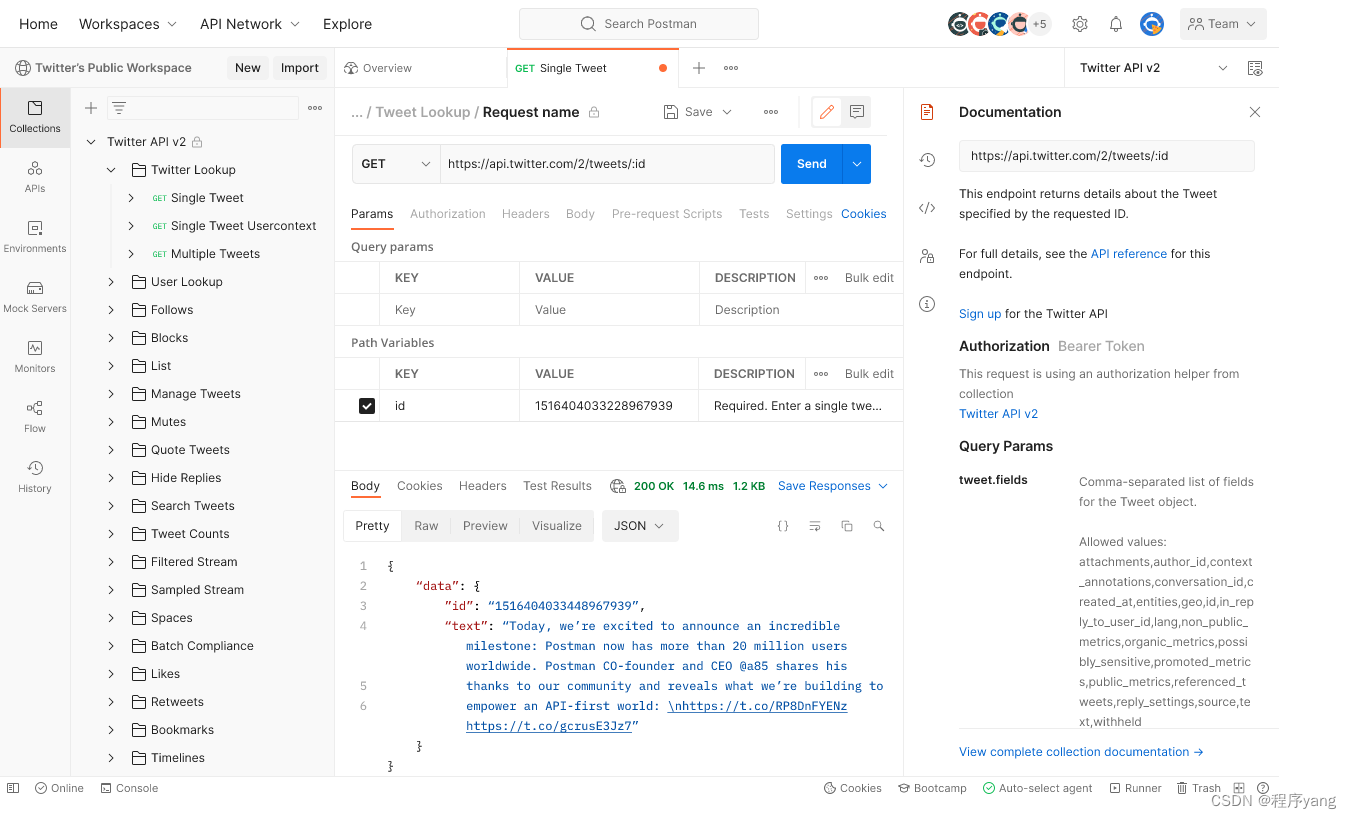1351x819 pixels.
Task: Open the Mock Servers sidebar panel
Action: 35,297
